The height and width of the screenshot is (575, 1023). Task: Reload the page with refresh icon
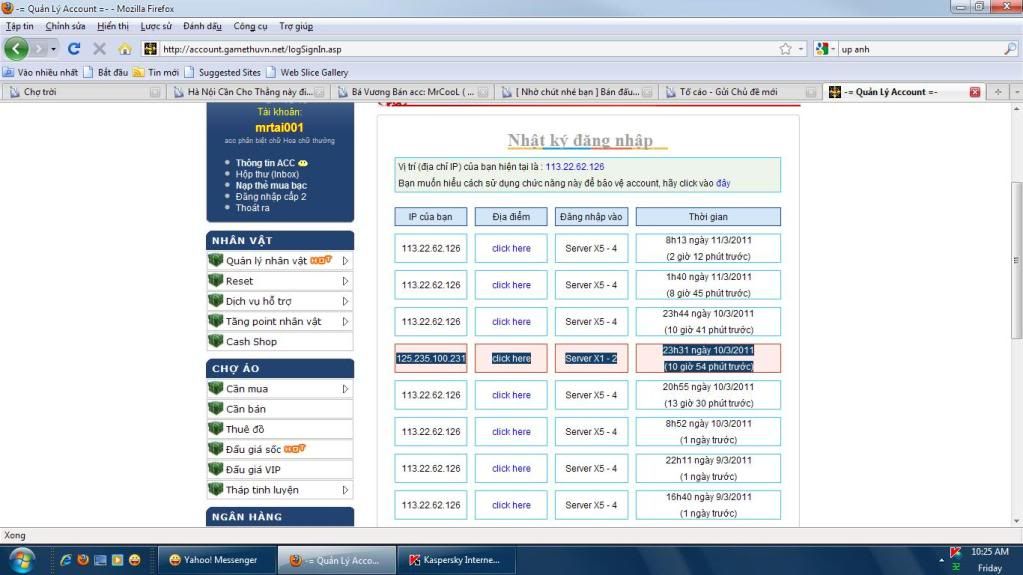(74, 49)
